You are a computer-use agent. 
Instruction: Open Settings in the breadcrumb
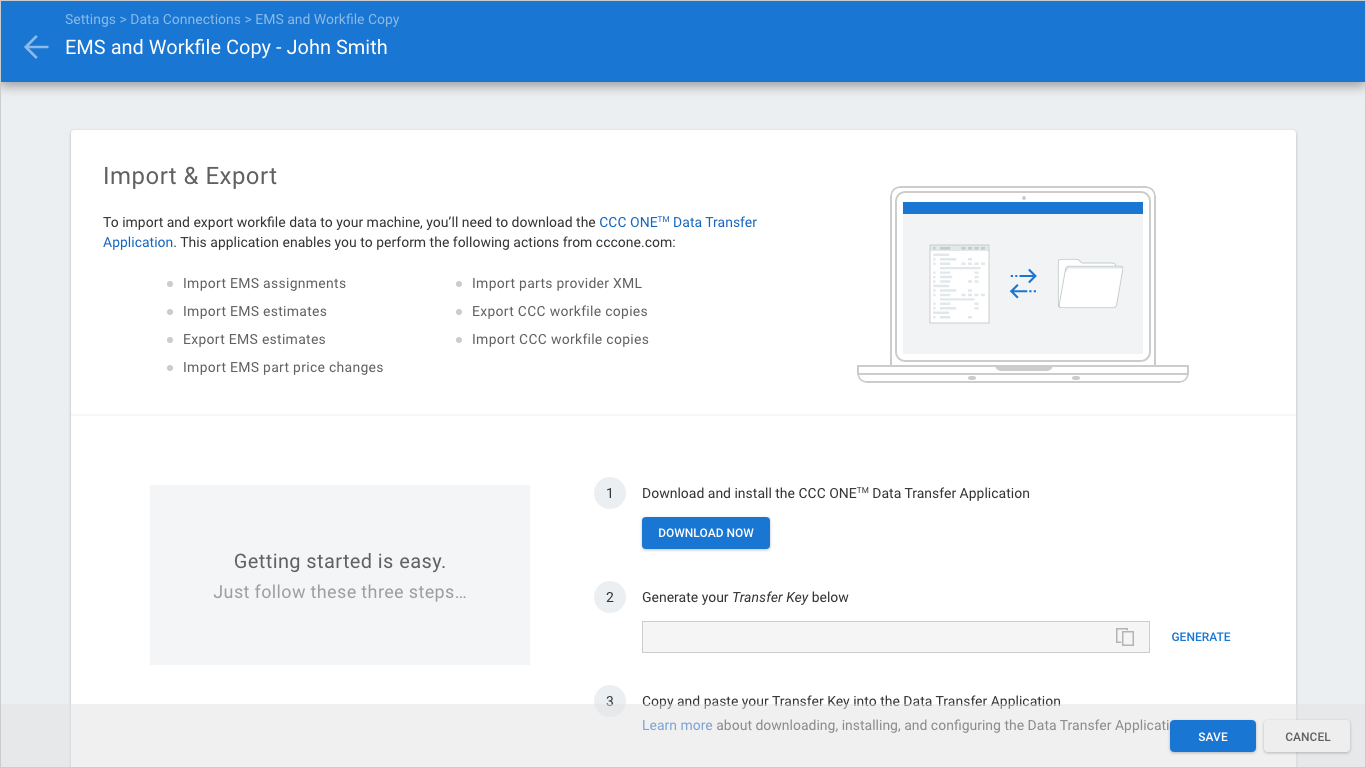[x=90, y=19]
